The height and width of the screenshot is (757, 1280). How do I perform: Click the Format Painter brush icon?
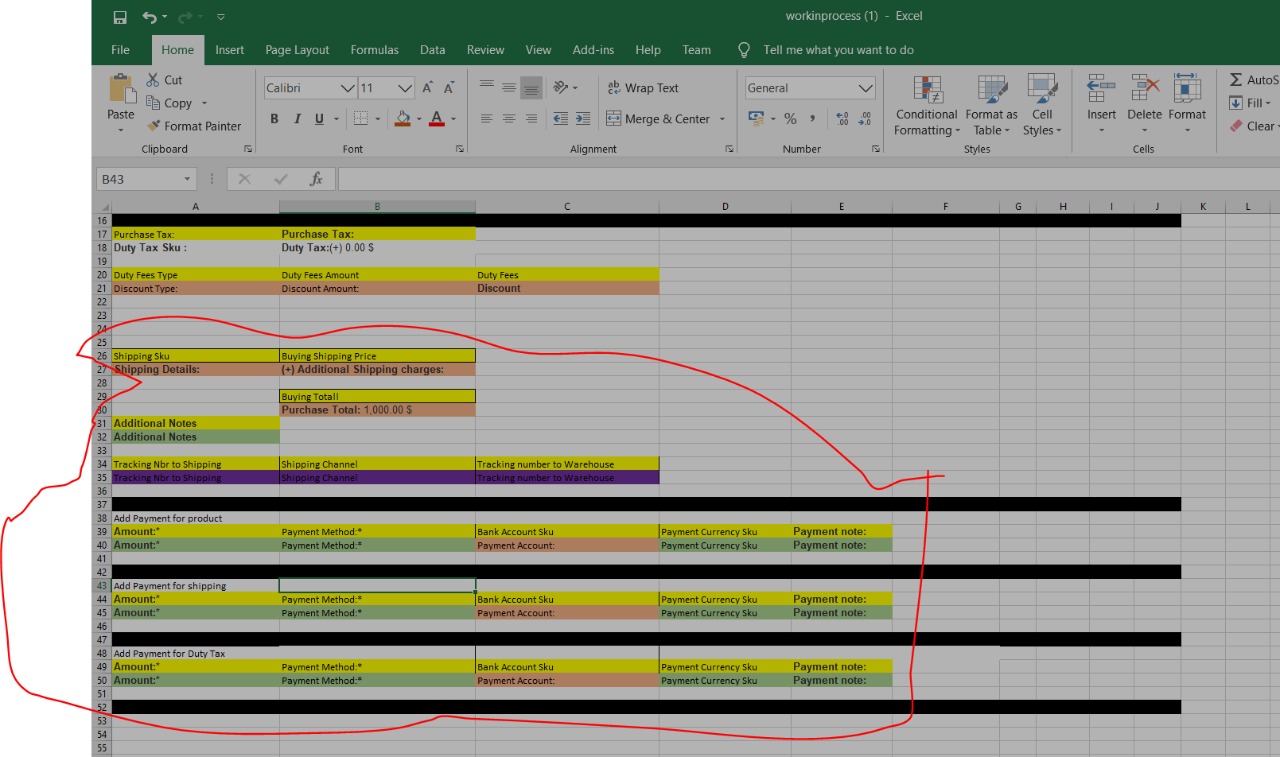point(154,126)
